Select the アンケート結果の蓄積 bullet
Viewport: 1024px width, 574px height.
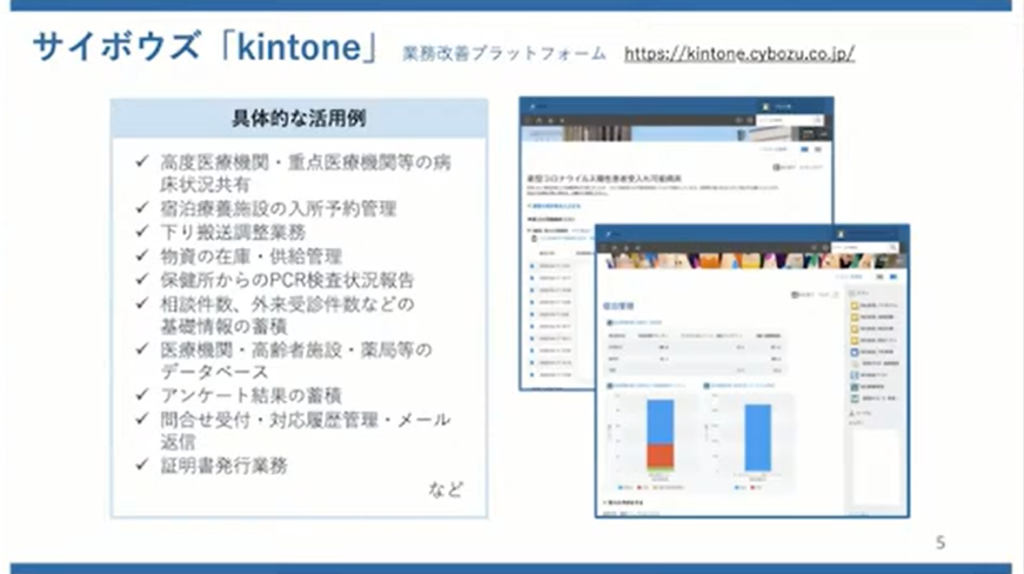[x=251, y=396]
